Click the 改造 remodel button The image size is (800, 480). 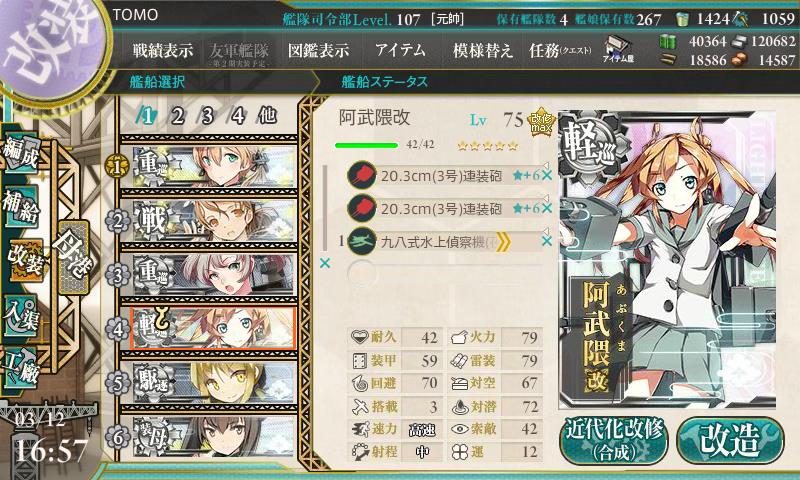[730, 441]
